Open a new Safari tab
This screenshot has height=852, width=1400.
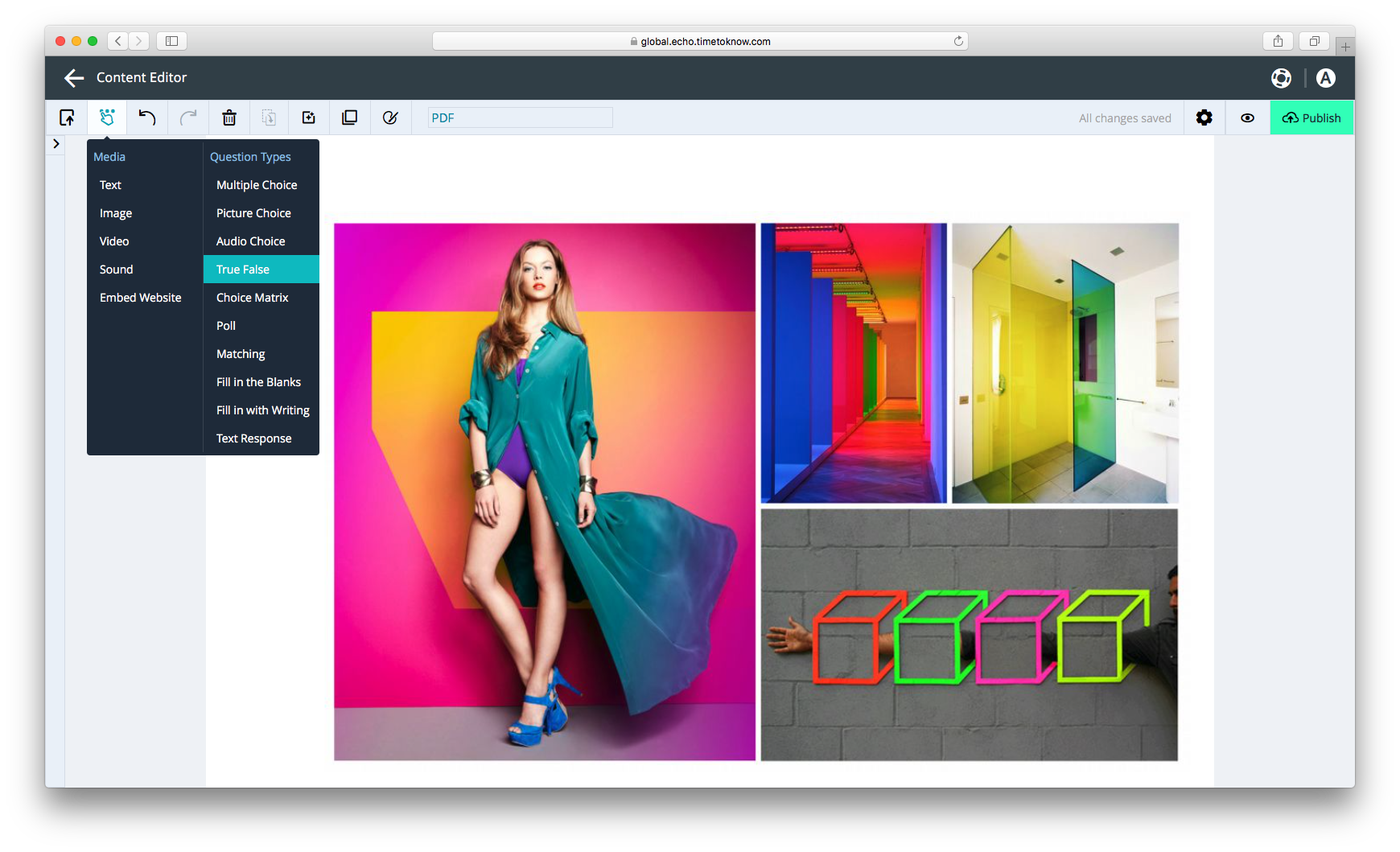coord(1345,46)
